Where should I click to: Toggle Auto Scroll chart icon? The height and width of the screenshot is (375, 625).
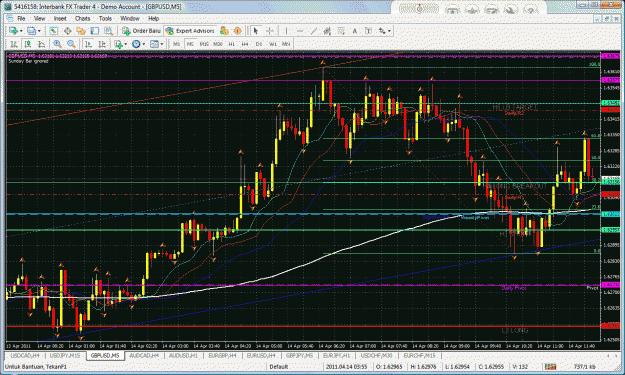88,44
